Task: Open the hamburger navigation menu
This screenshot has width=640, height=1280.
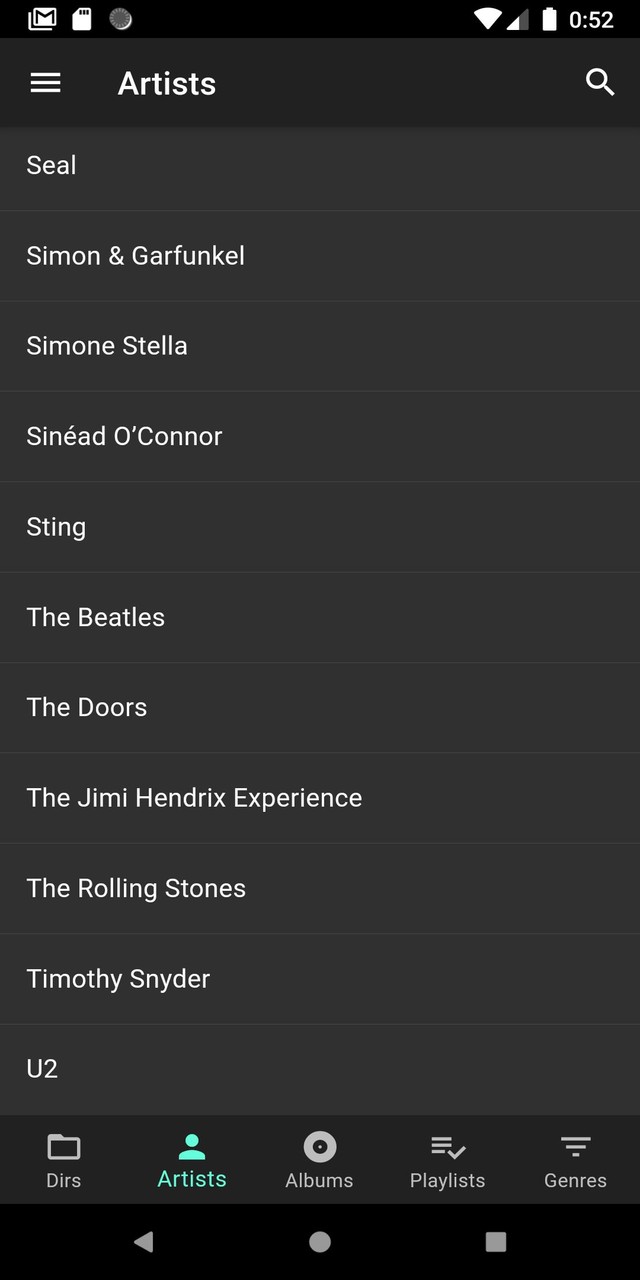Action: click(46, 83)
